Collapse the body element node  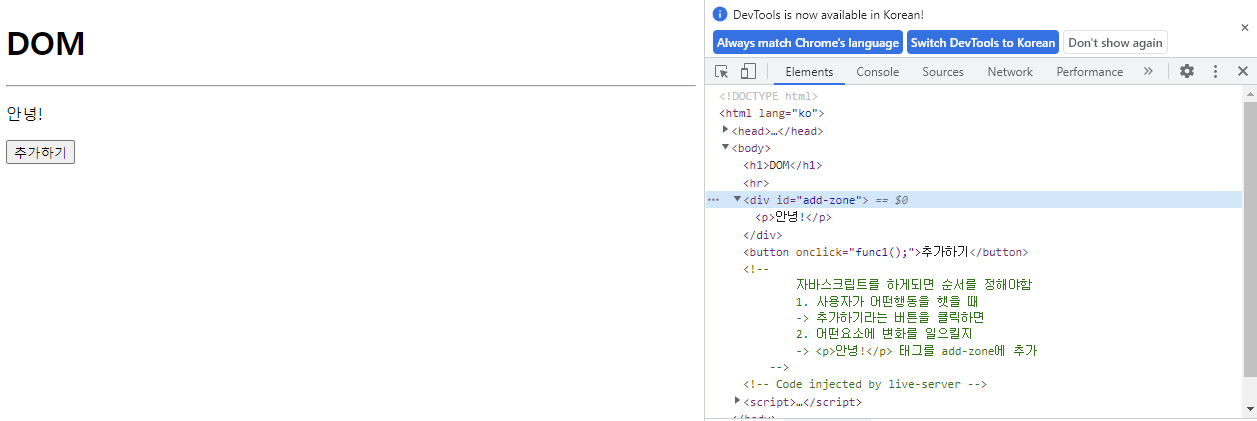pos(726,147)
